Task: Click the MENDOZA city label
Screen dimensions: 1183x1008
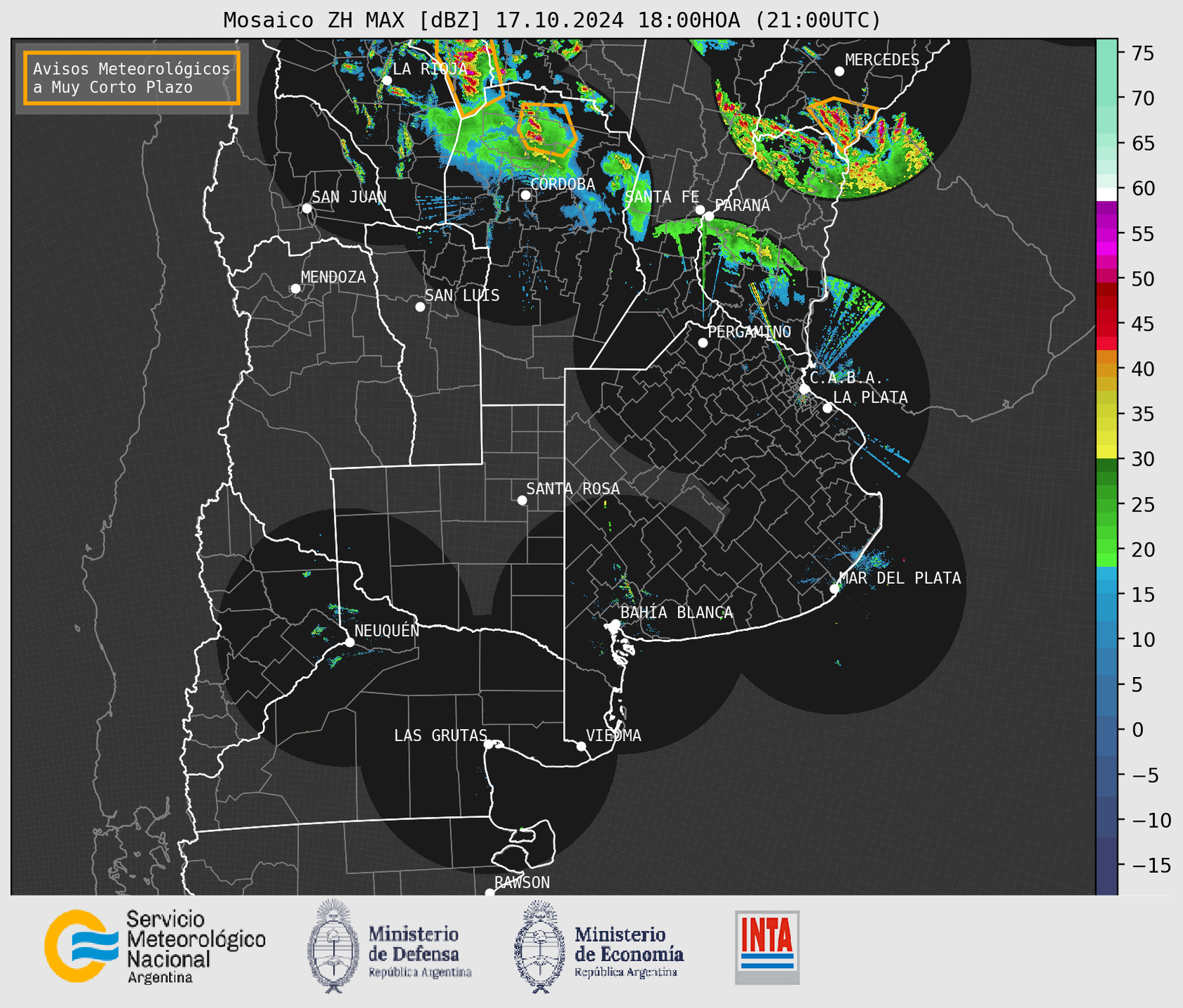Action: coord(333,278)
